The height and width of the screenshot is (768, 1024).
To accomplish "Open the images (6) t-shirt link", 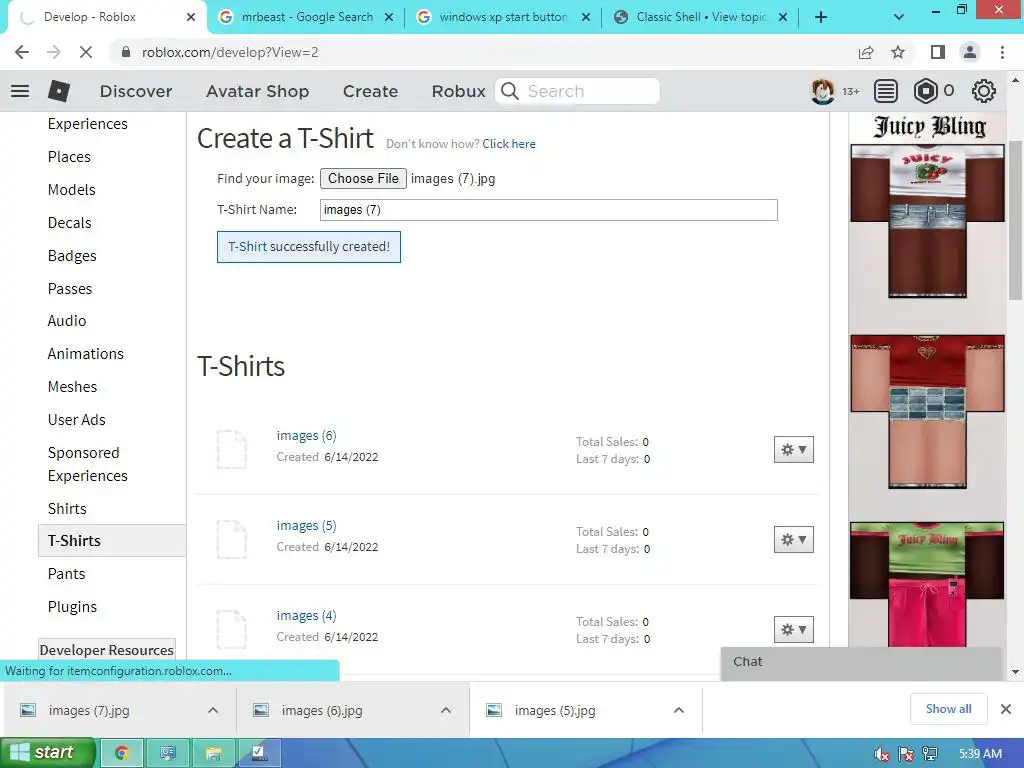I will [306, 436].
